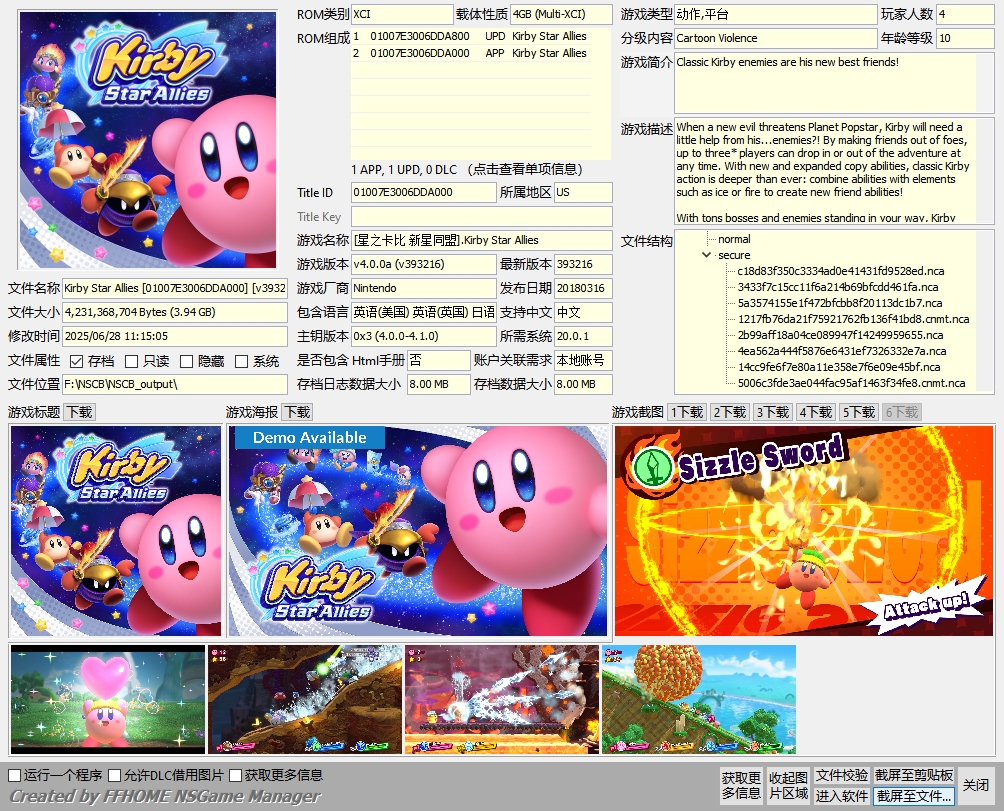This screenshot has height=811, width=1004.
Task: Check the 获取更多信息 option
Action: (236, 775)
